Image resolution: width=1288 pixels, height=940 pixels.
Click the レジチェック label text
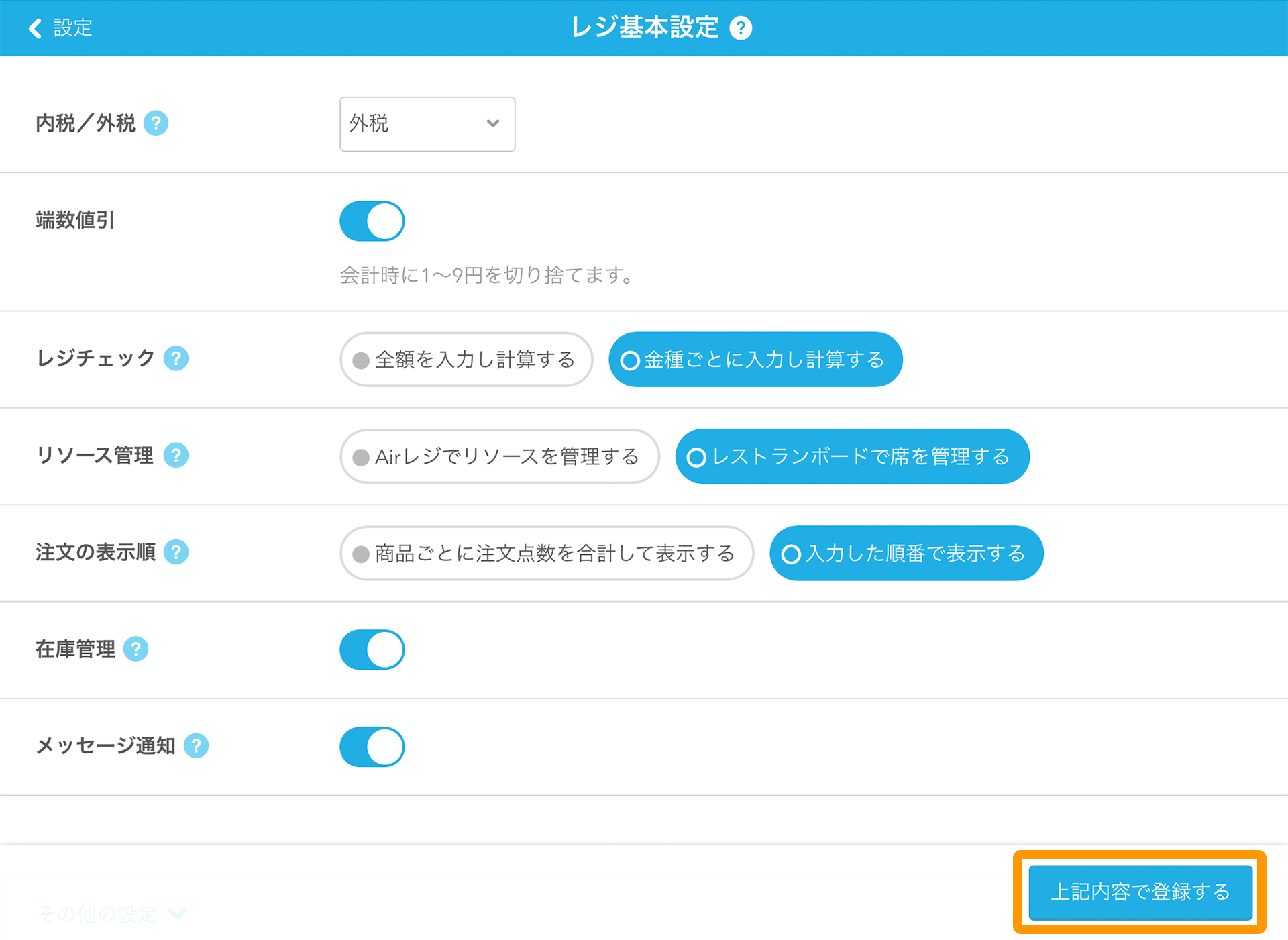pos(95,358)
